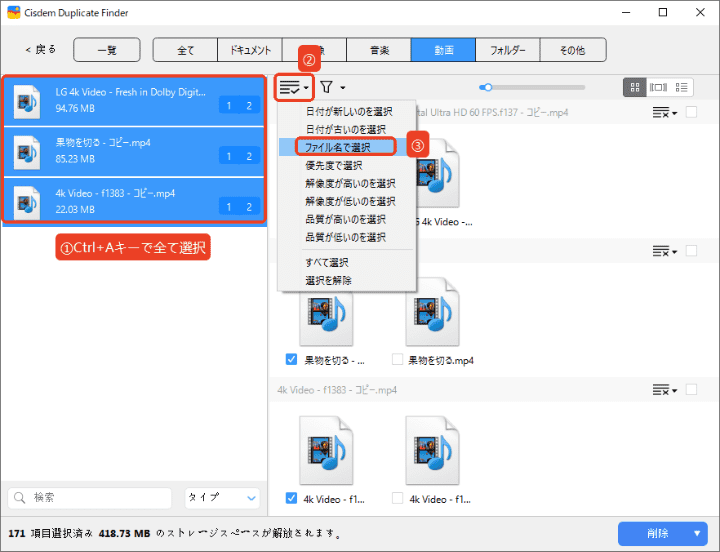Switch to grid thumbnail view
Image resolution: width=720 pixels, height=552 pixels.
[x=634, y=88]
